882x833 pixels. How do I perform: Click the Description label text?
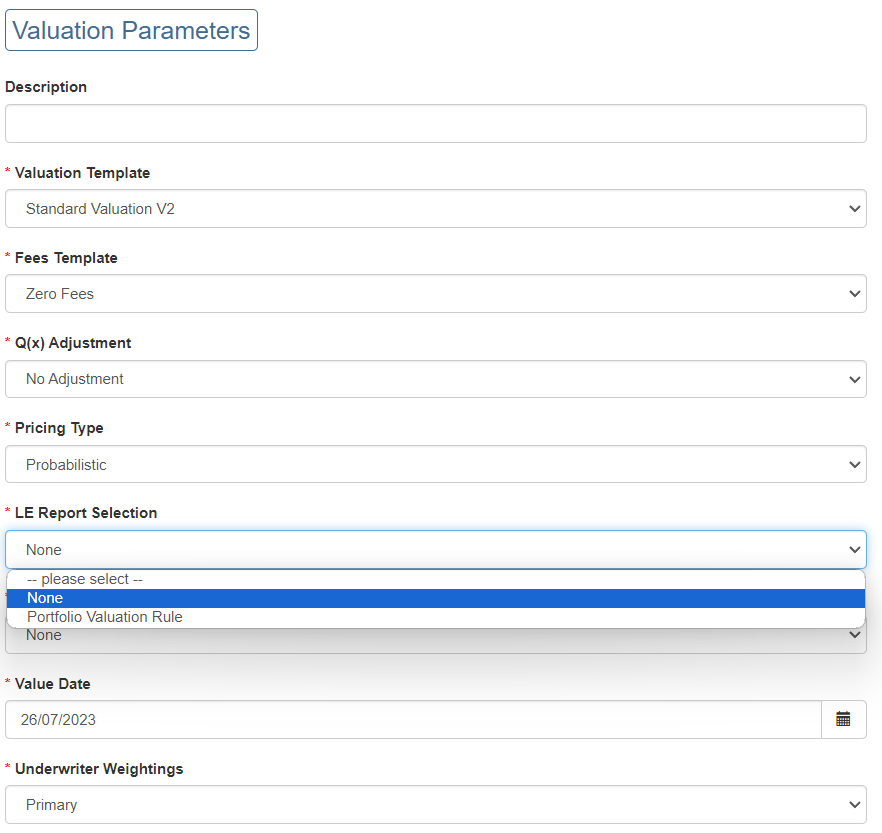46,87
